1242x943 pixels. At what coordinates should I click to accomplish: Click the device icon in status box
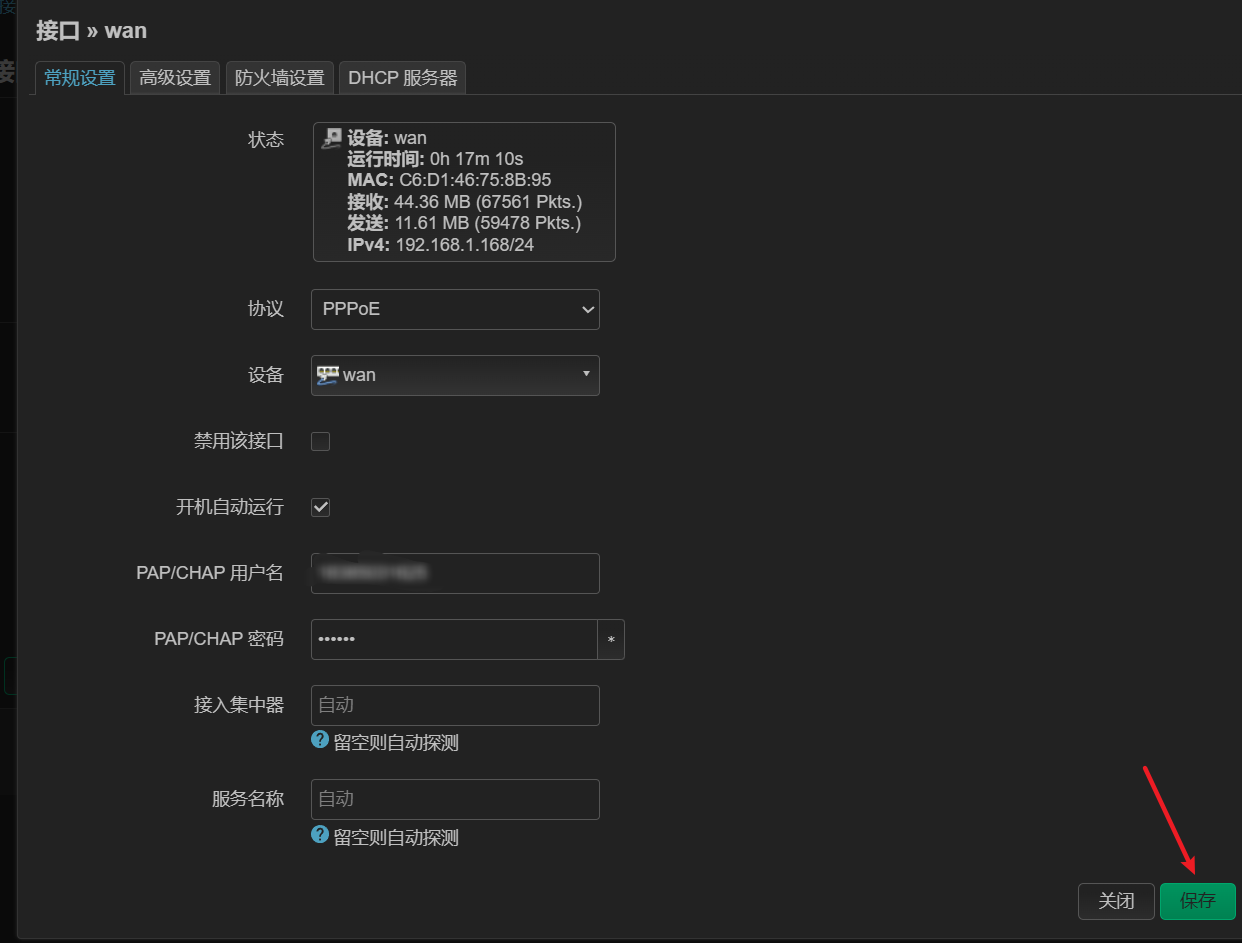pos(331,139)
